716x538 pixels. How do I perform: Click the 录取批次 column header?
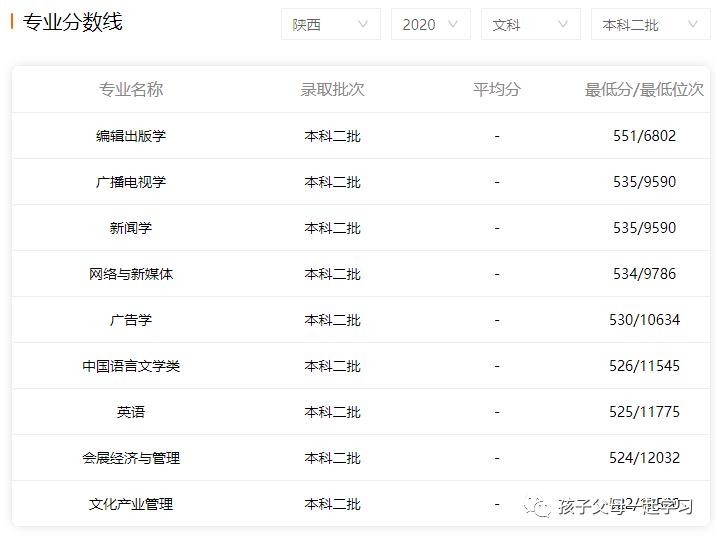(x=332, y=89)
